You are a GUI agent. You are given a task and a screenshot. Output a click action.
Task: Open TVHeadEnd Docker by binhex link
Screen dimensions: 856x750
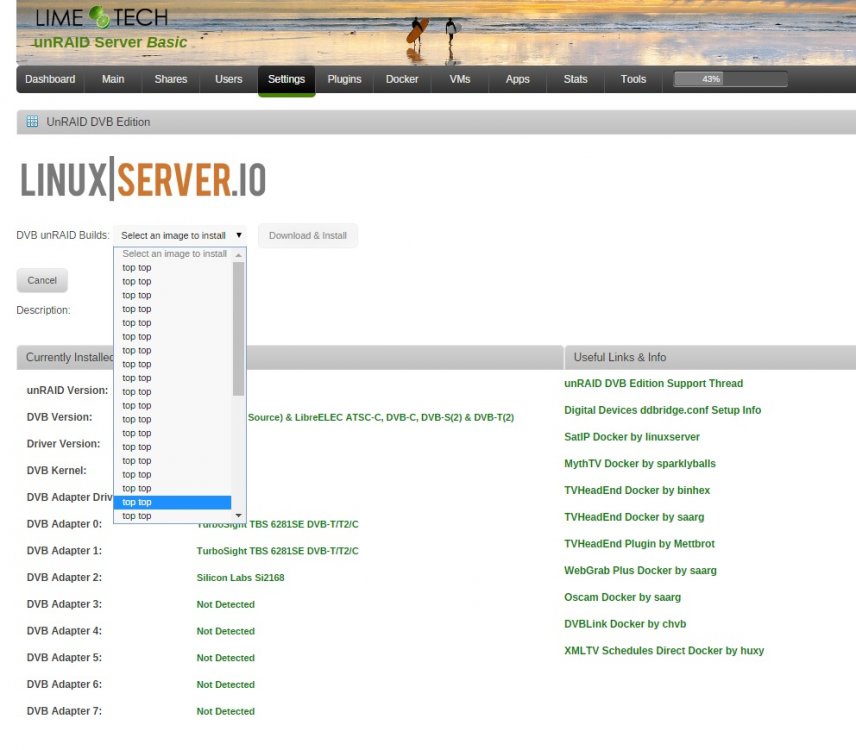(637, 490)
